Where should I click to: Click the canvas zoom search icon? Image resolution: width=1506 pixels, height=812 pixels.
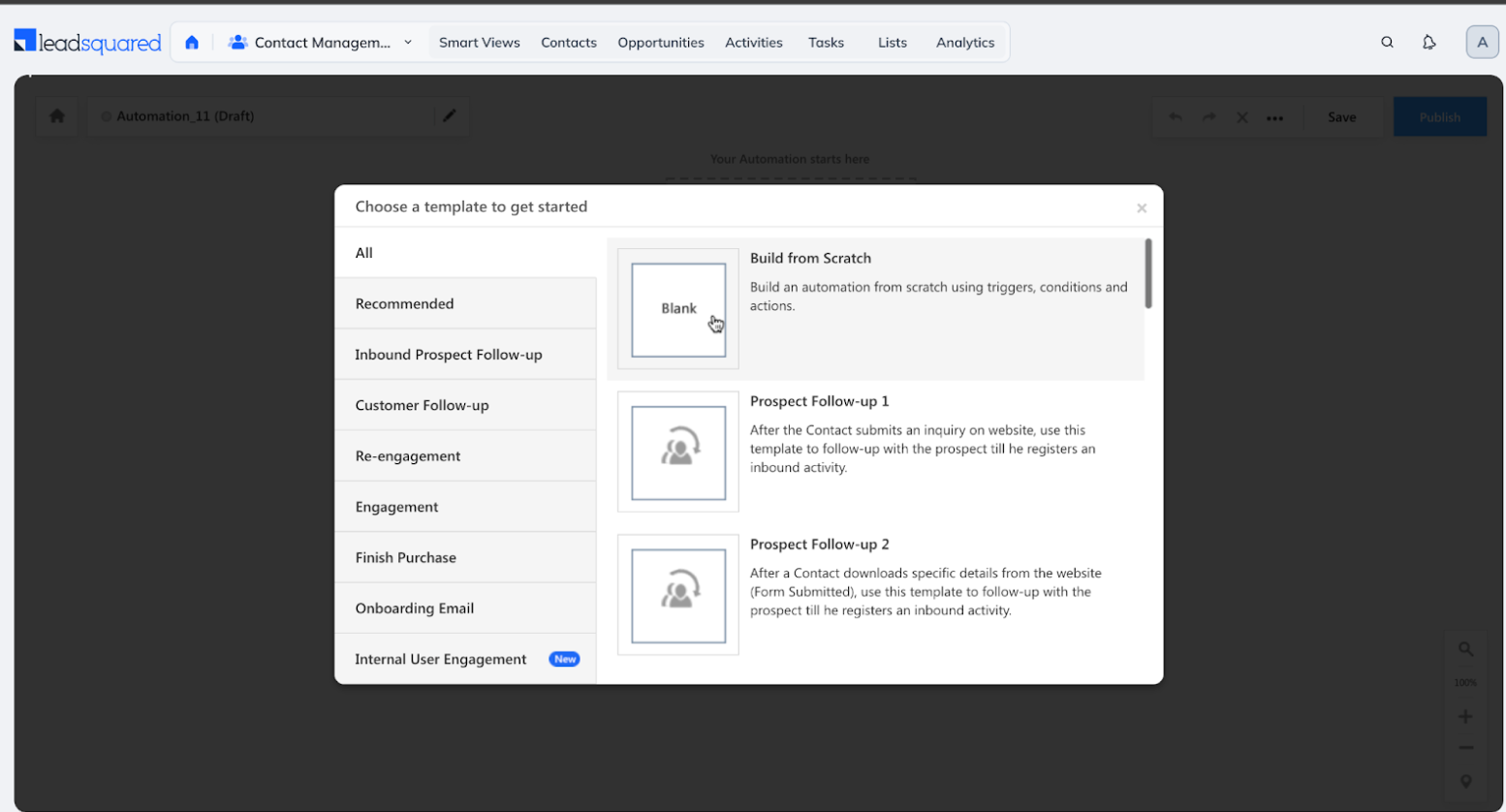(x=1465, y=649)
